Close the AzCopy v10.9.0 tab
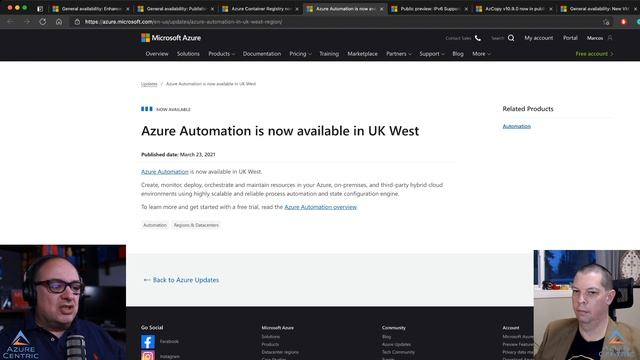Screen dimensions: 640x360 pos(550,9)
